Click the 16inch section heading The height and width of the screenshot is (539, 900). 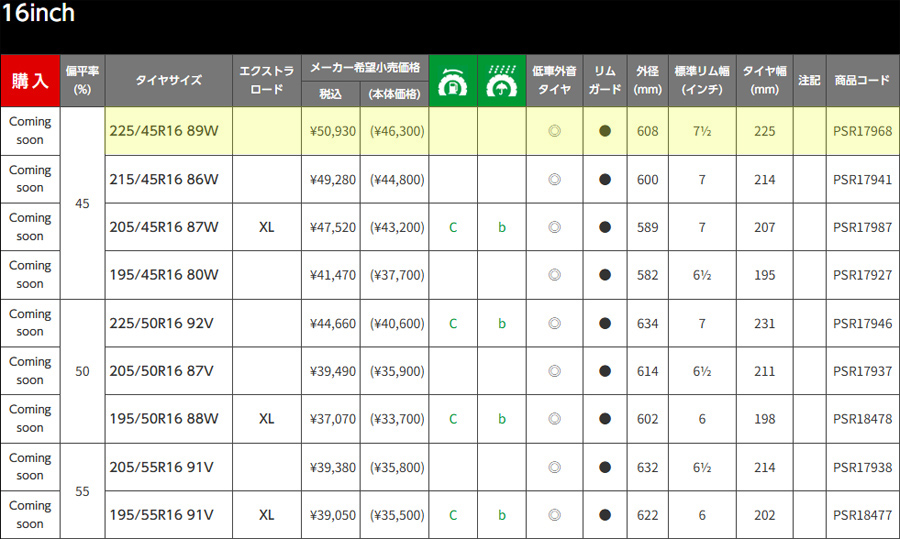click(38, 14)
